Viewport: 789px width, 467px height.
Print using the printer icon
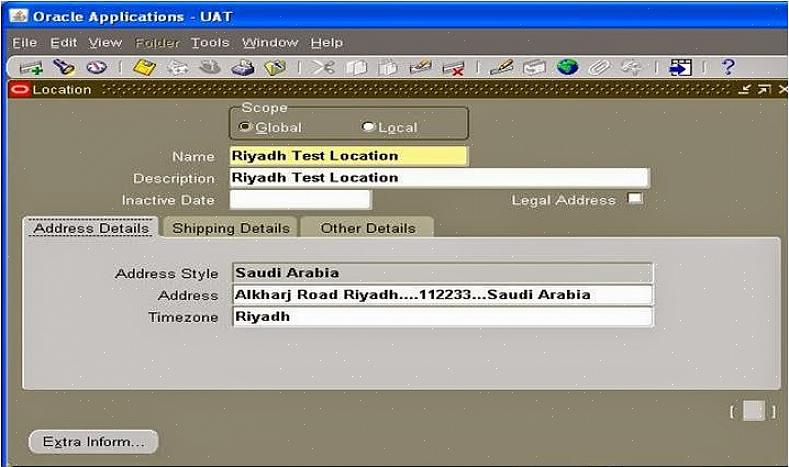(x=243, y=67)
